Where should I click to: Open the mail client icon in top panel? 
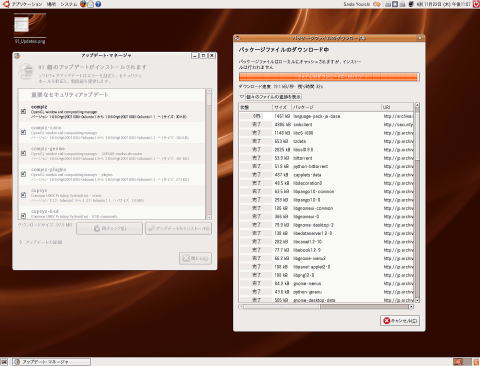click(91, 4)
